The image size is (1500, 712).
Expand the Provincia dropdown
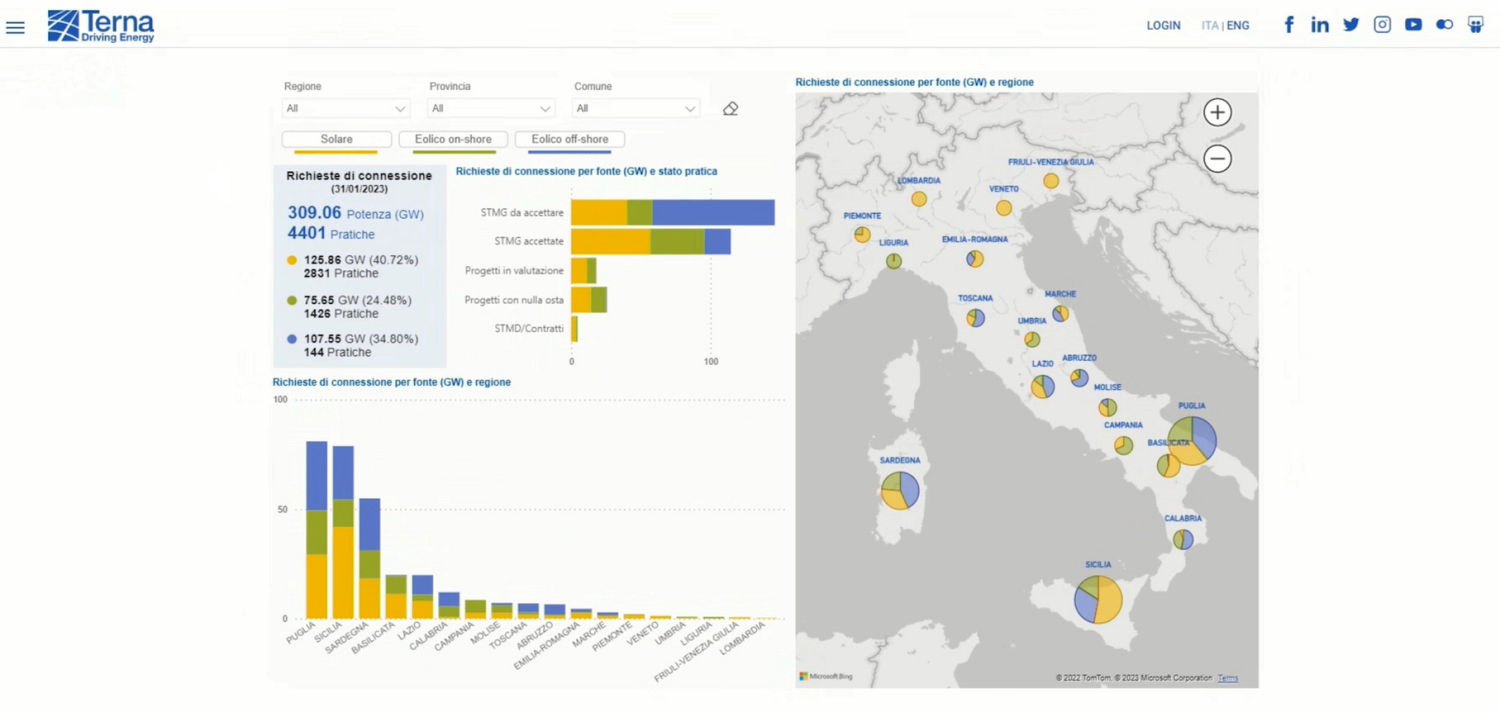tap(490, 108)
